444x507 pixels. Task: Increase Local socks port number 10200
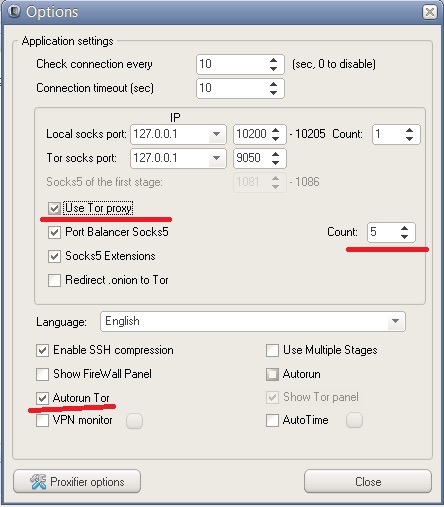tap(275, 130)
